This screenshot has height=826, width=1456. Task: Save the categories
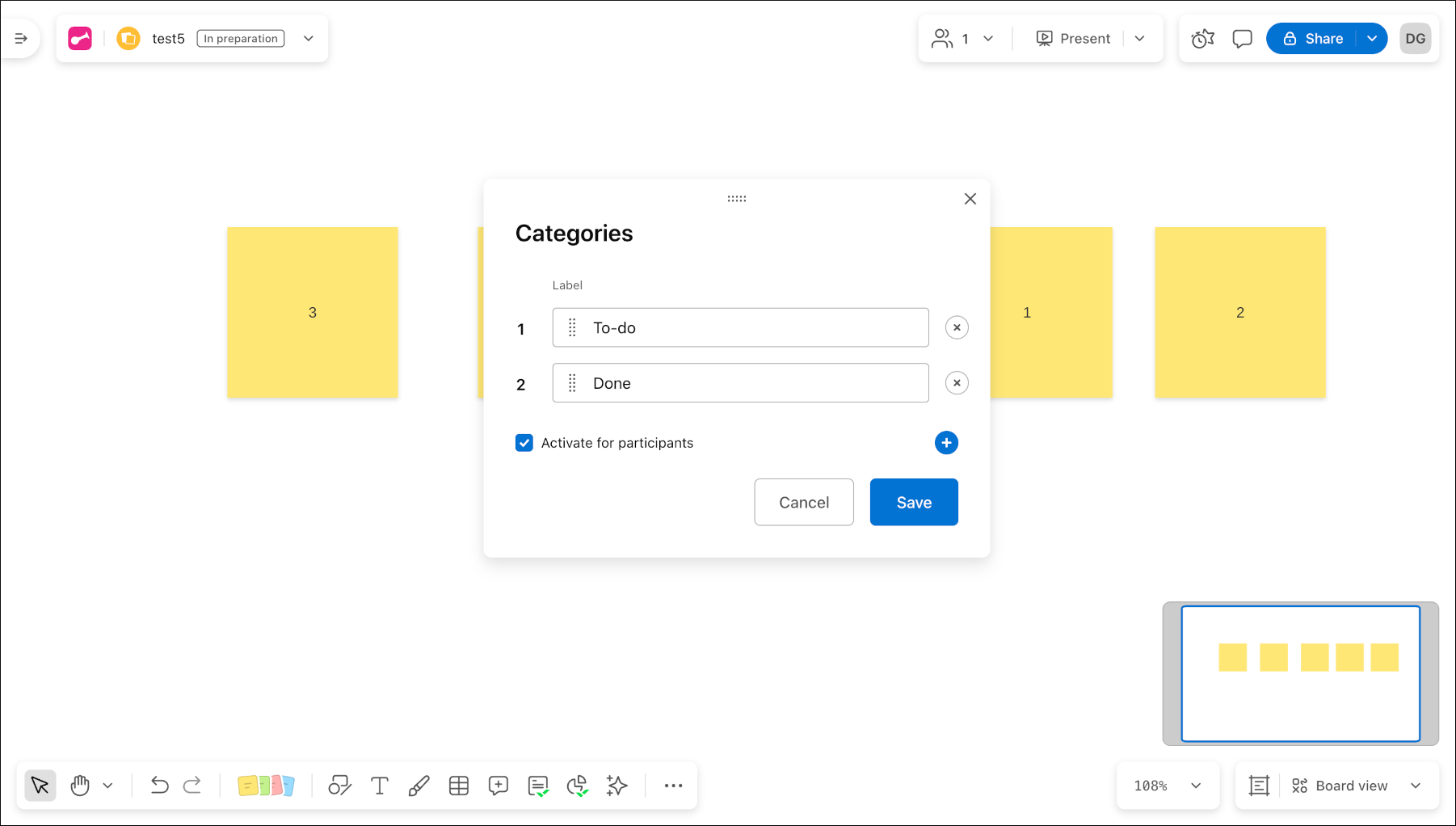coord(914,502)
